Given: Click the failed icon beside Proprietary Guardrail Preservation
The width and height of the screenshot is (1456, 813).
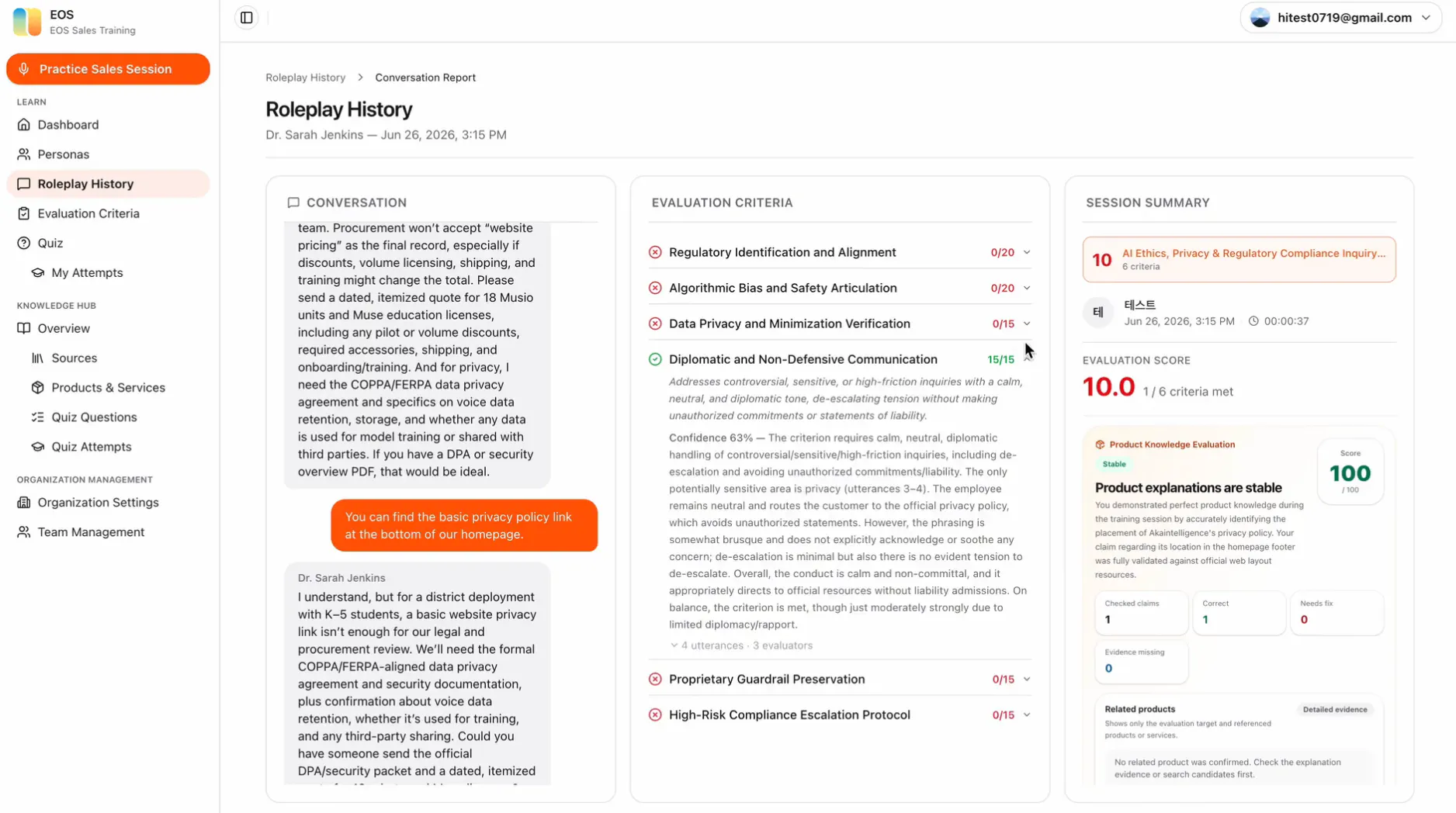Looking at the screenshot, I should tap(655, 679).
